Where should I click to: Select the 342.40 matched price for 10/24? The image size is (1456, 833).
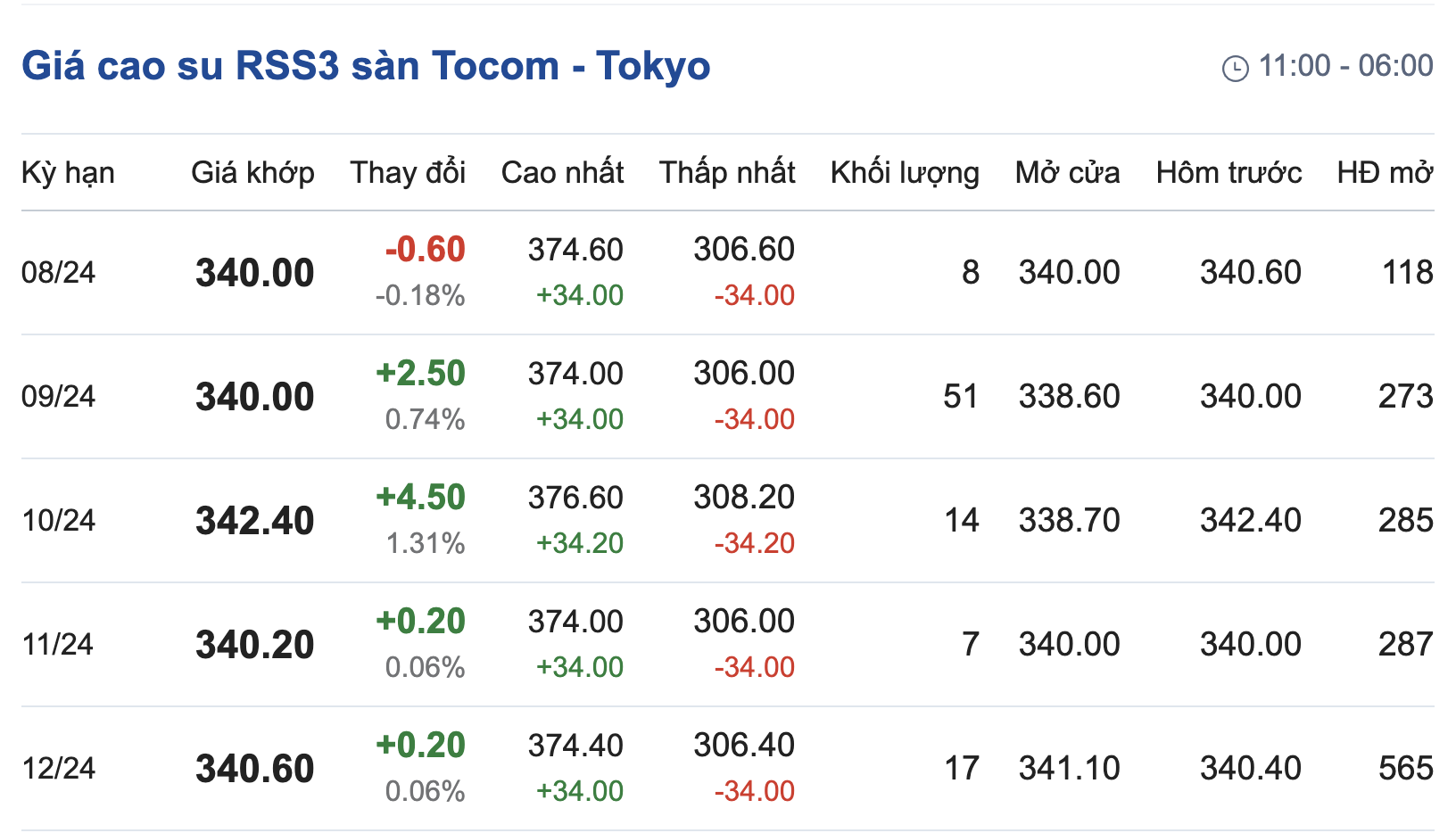point(255,521)
